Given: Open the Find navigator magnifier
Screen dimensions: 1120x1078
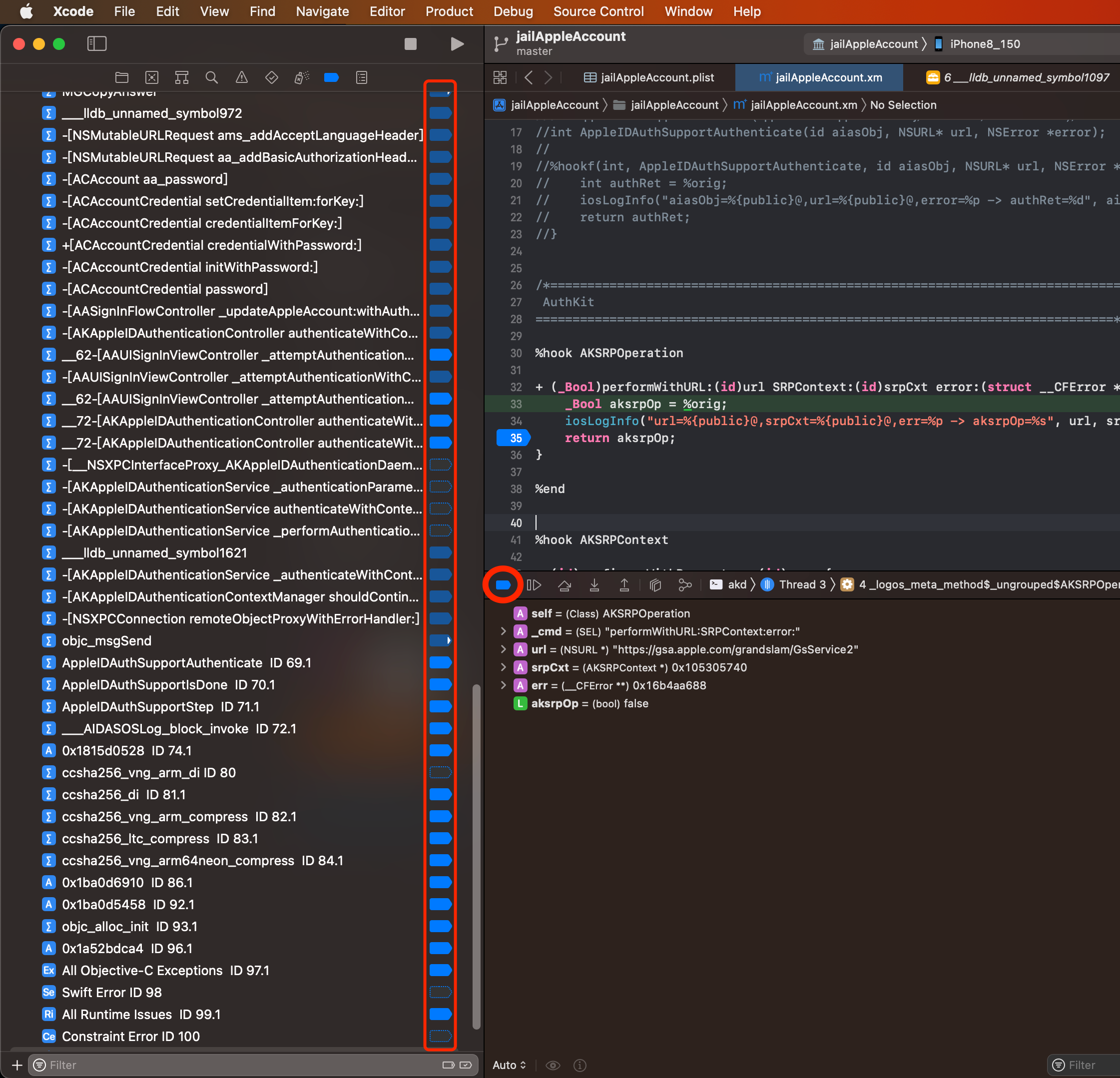Looking at the screenshot, I should click(211, 77).
